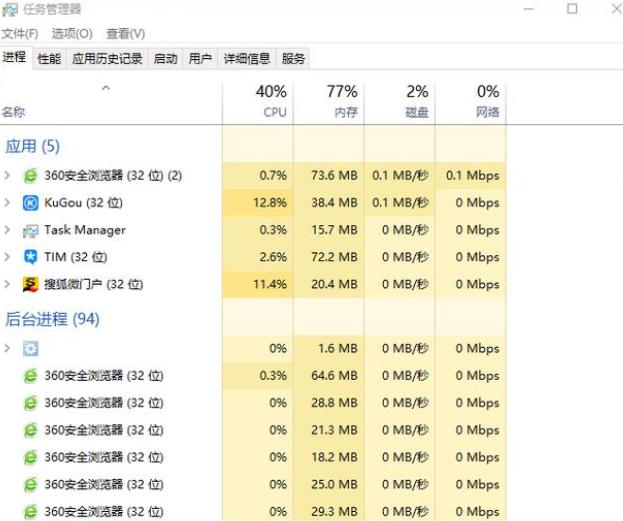Switch to the 启动 tab

(x=165, y=59)
